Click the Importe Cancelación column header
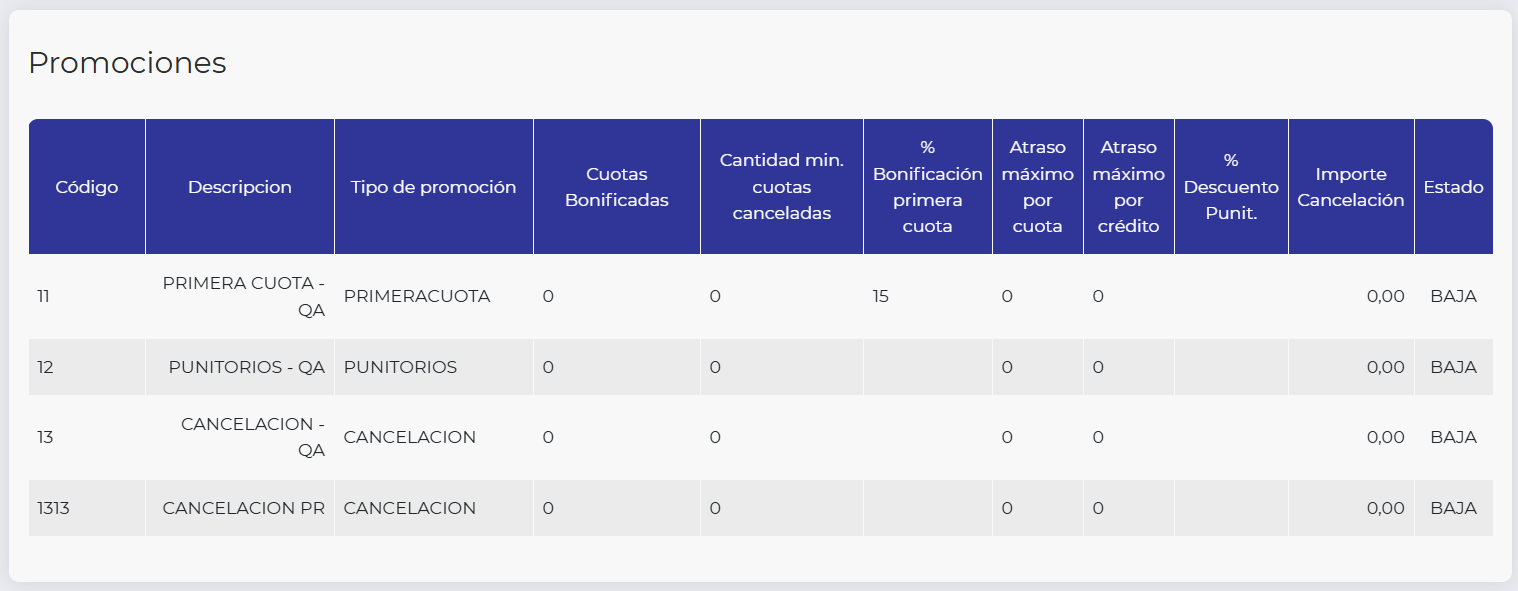This screenshot has width=1518, height=591. pos(1350,187)
